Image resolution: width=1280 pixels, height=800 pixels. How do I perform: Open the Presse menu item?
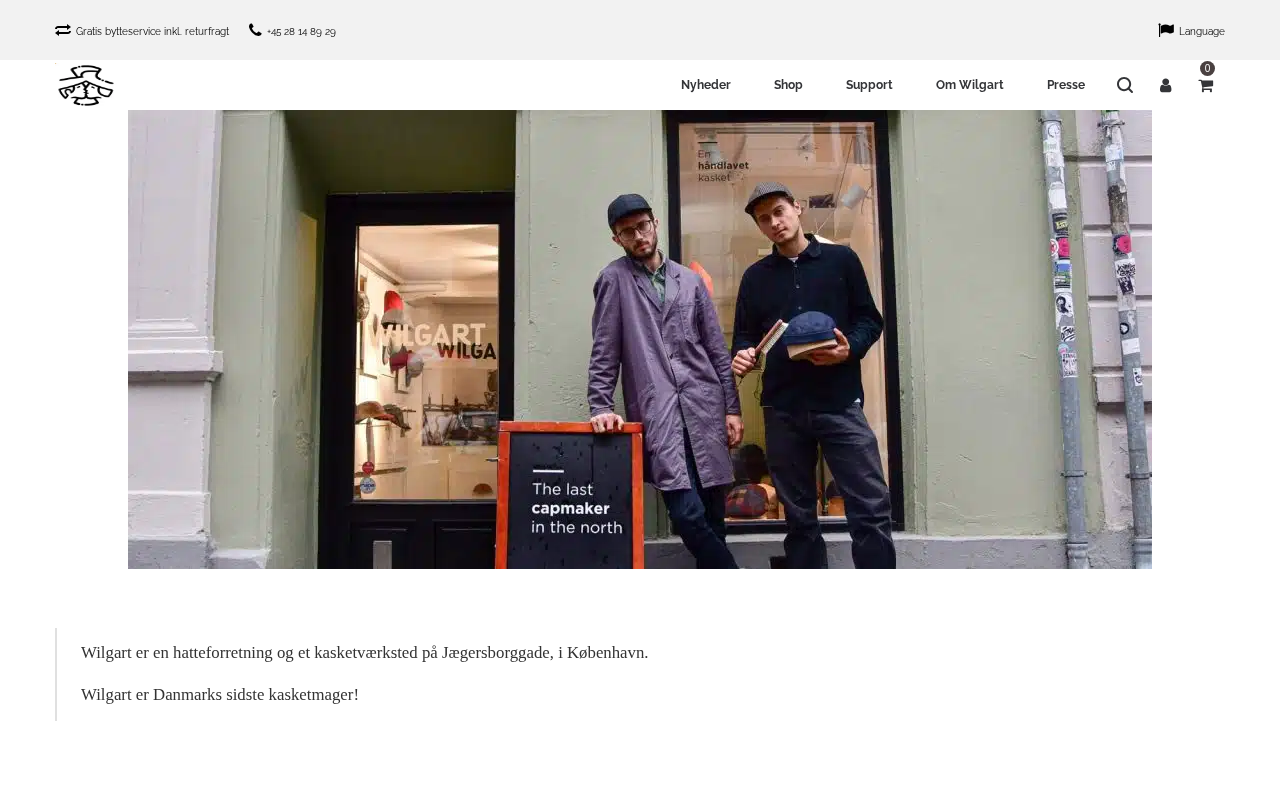pyautogui.click(x=1066, y=85)
